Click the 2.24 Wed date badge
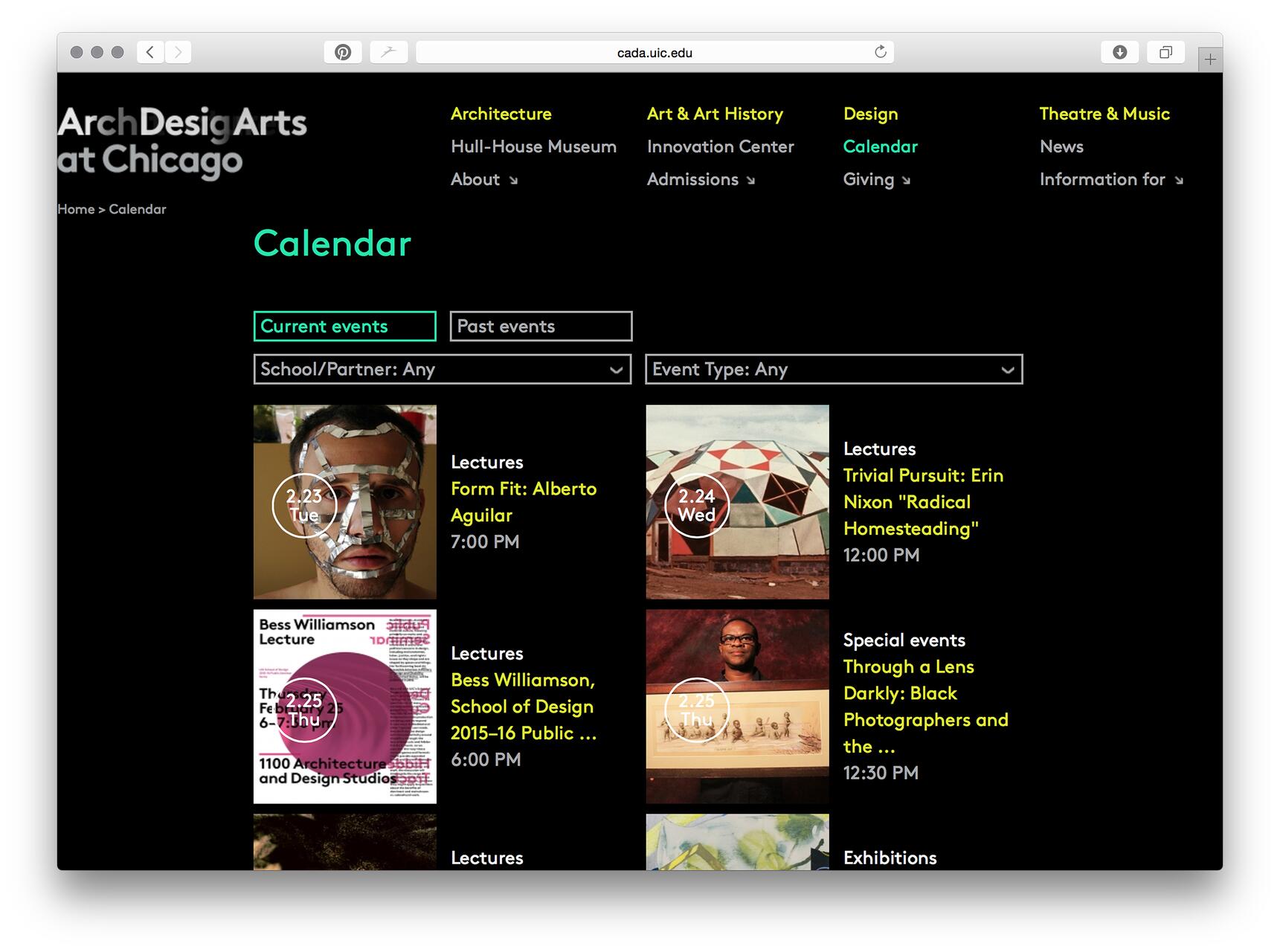The image size is (1280, 952). coord(697,506)
